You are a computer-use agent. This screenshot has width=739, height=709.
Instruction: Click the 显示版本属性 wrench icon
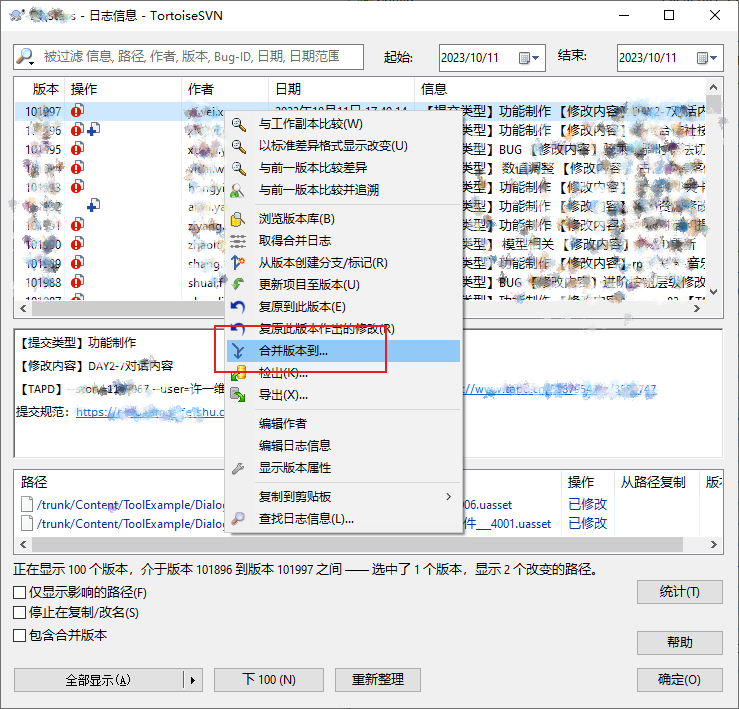pos(238,468)
